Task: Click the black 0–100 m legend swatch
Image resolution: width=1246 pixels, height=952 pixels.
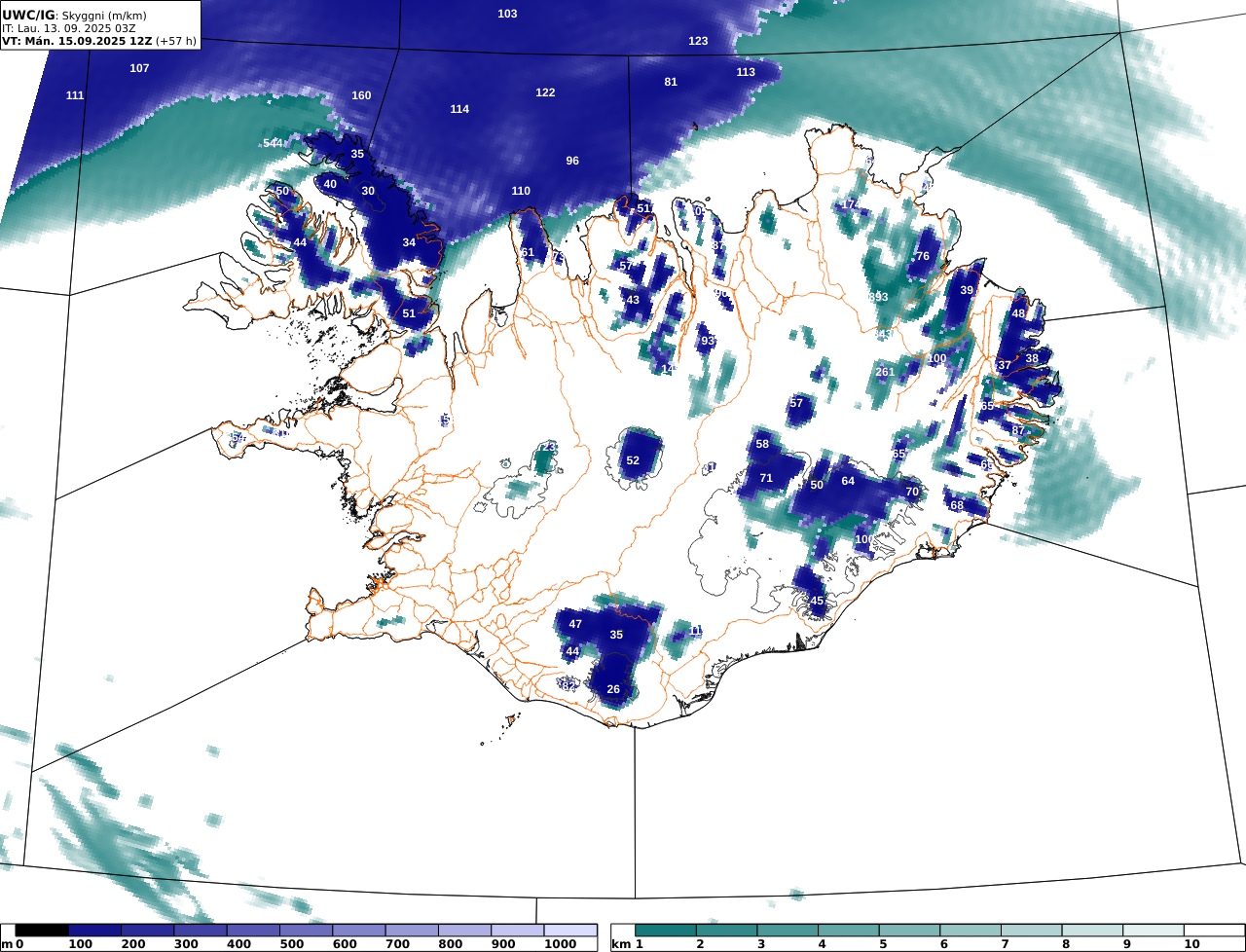Action: (x=42, y=931)
